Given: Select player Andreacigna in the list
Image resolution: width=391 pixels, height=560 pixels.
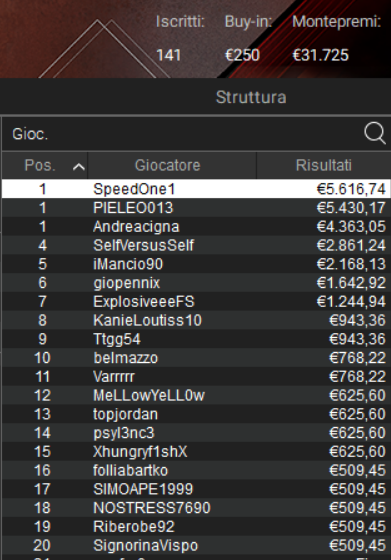Looking at the screenshot, I should click(196, 226).
